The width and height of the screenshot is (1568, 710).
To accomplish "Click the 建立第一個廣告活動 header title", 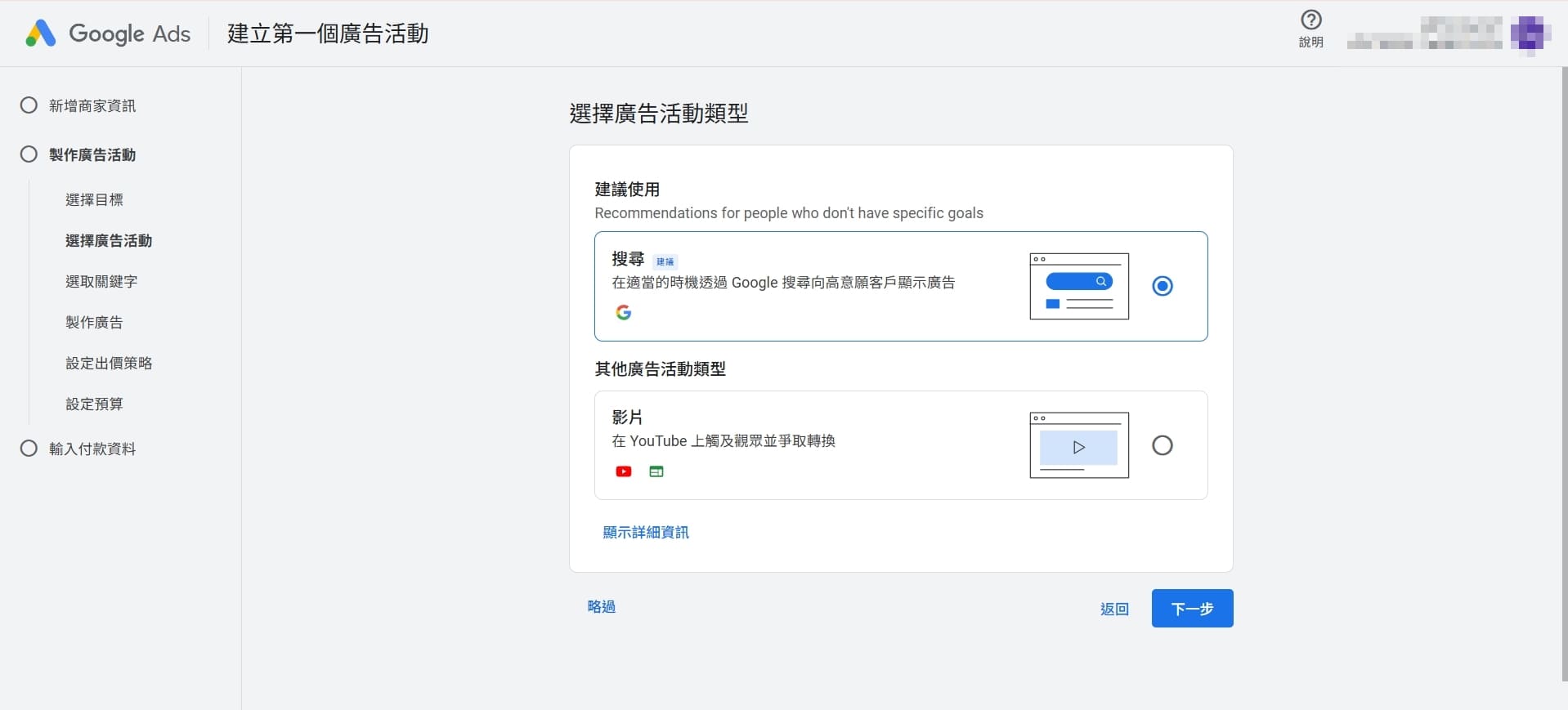I will click(x=328, y=33).
